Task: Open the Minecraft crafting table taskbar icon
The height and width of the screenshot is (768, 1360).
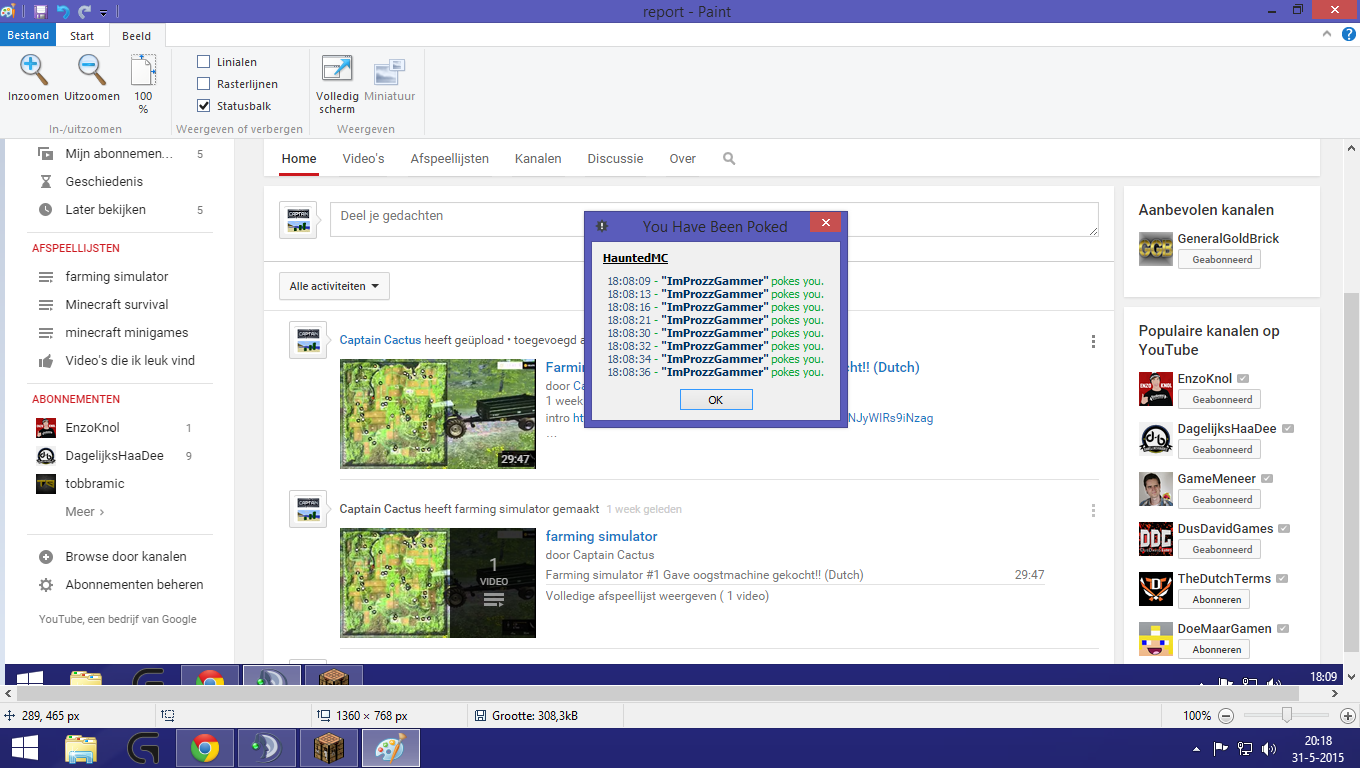Action: (x=330, y=748)
